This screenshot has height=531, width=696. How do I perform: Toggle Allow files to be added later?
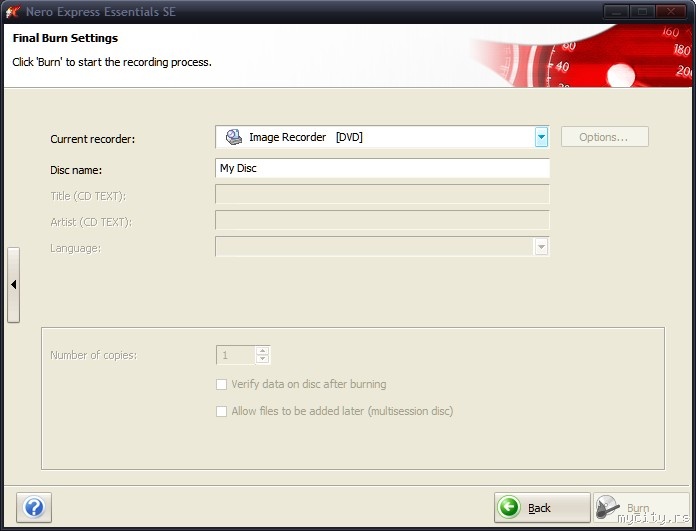[x=221, y=412]
